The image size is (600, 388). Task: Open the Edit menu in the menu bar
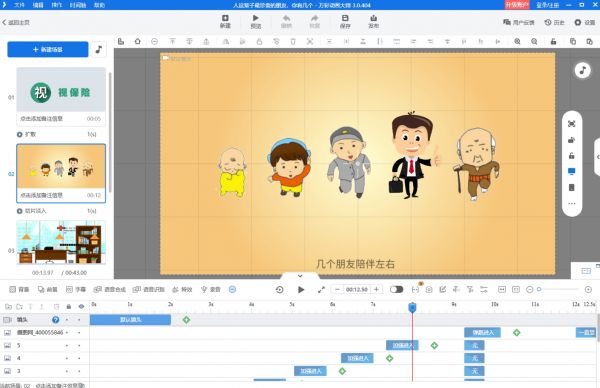[38, 5]
